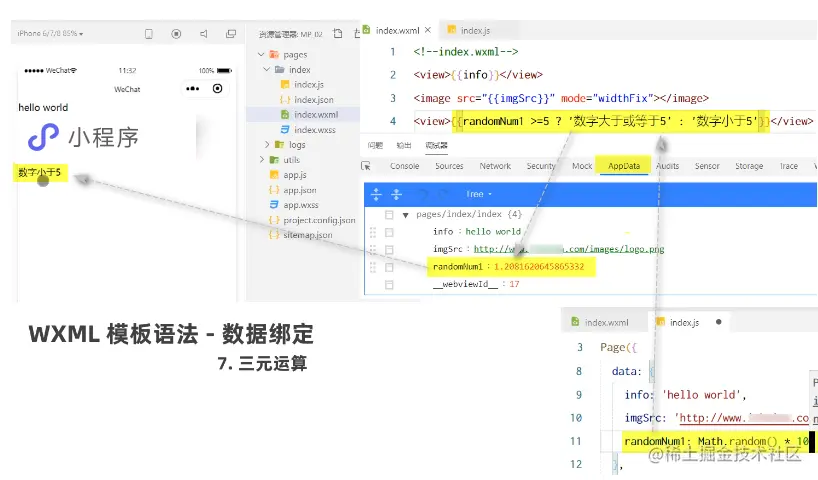The image size is (818, 480).
Task: Click the capsule circle close button
Action: (218, 89)
